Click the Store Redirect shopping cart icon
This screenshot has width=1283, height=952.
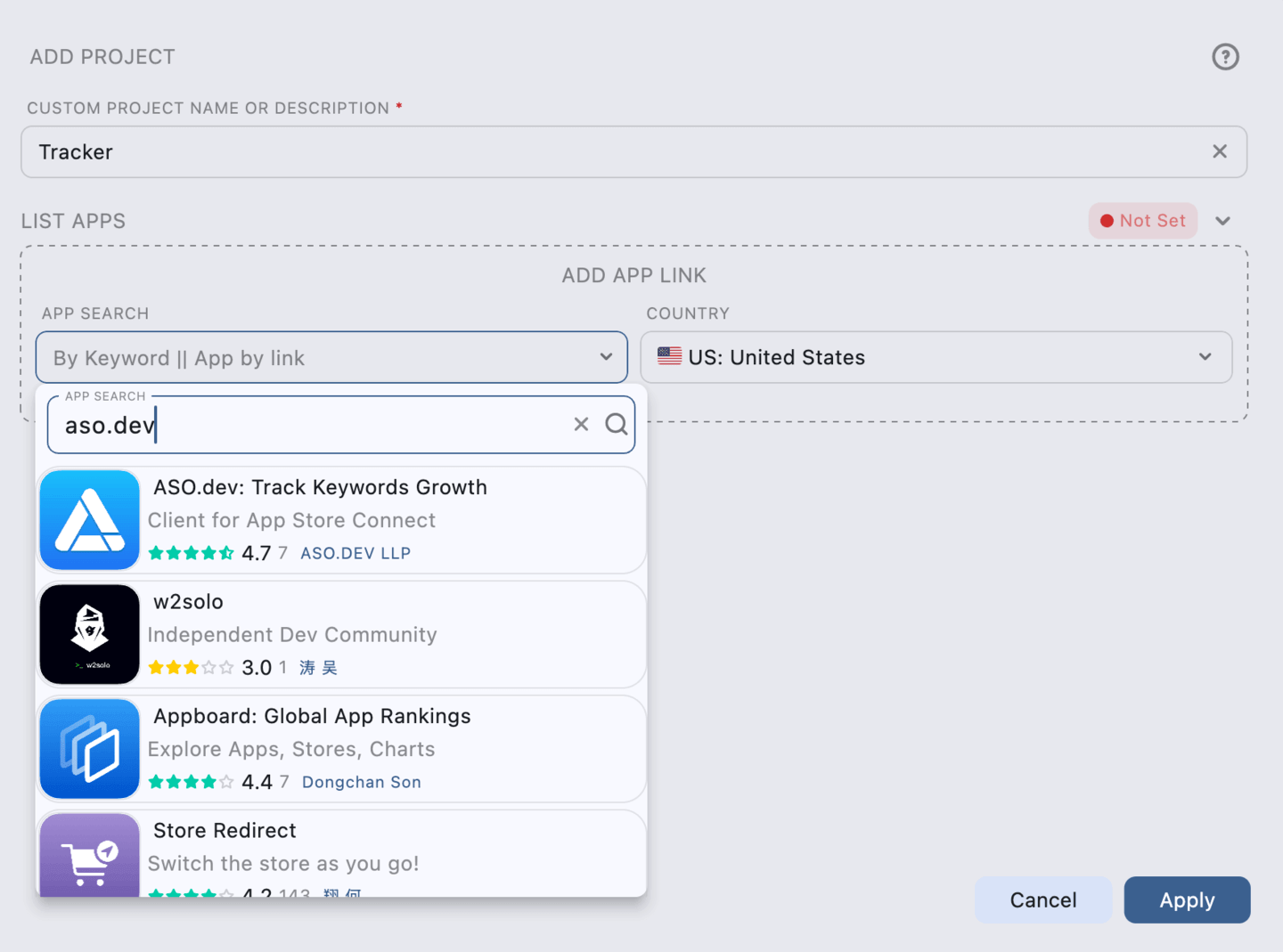click(x=89, y=857)
